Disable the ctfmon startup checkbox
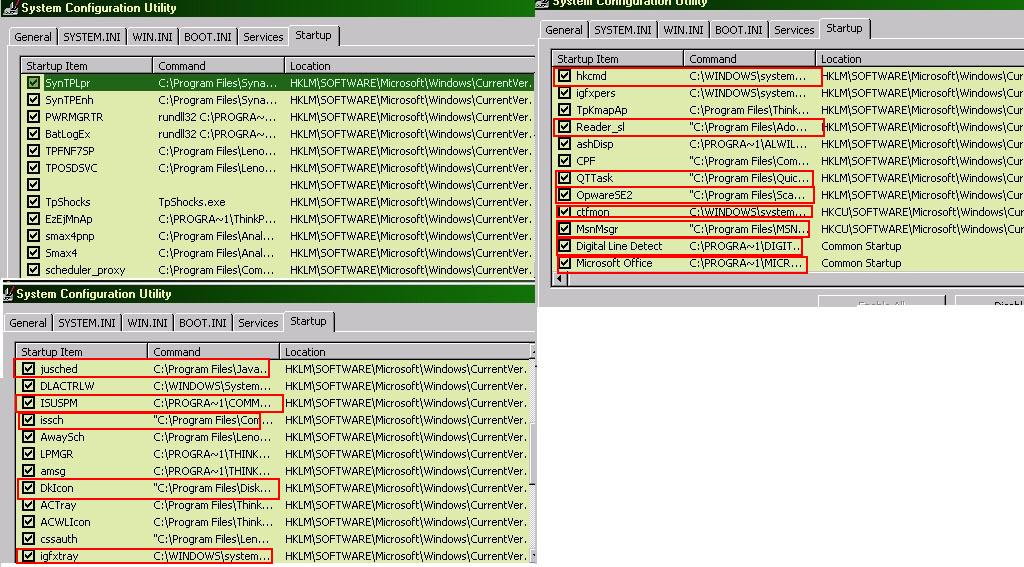The height and width of the screenshot is (567, 1024). click(x=564, y=212)
